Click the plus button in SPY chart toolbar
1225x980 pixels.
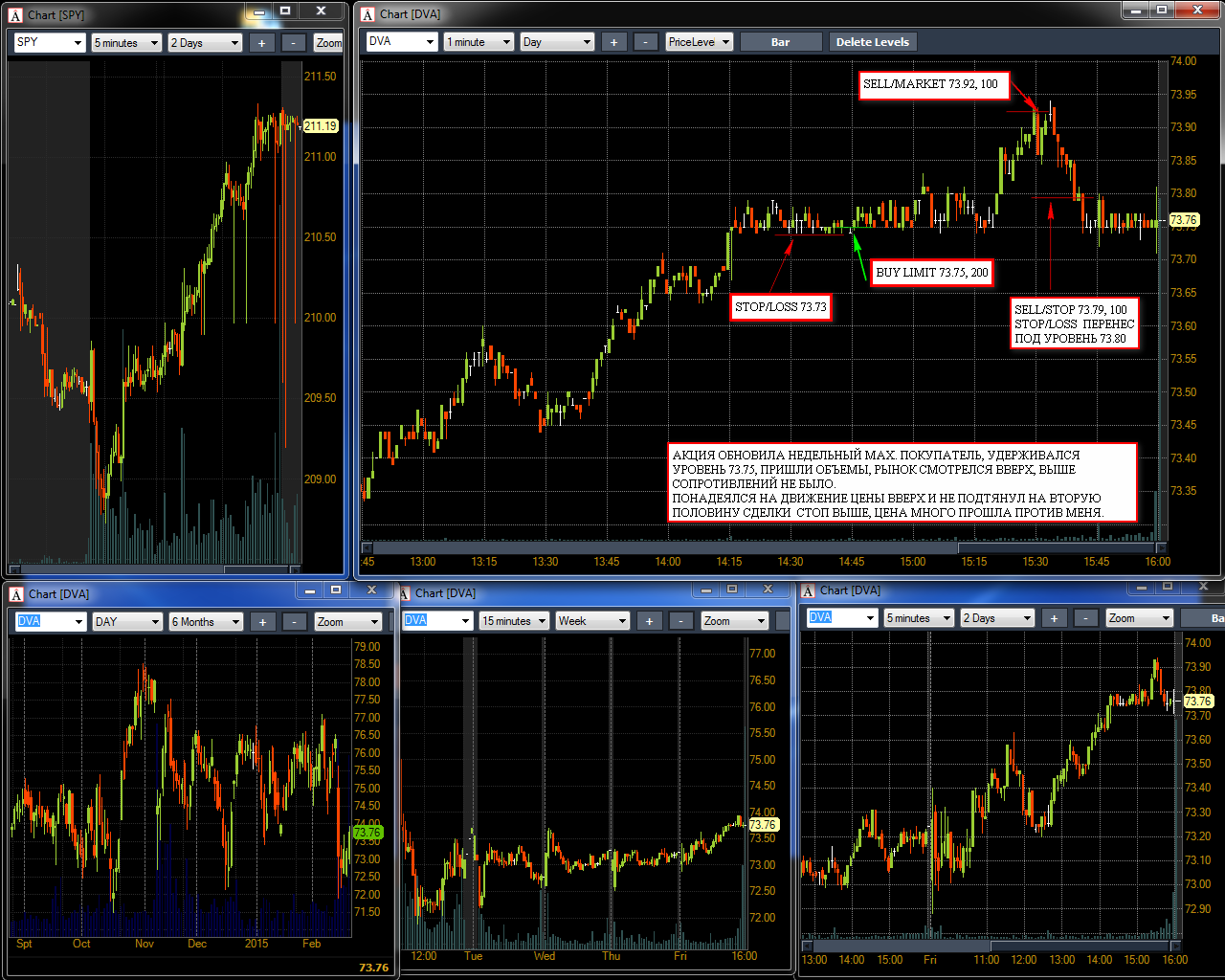(x=262, y=42)
